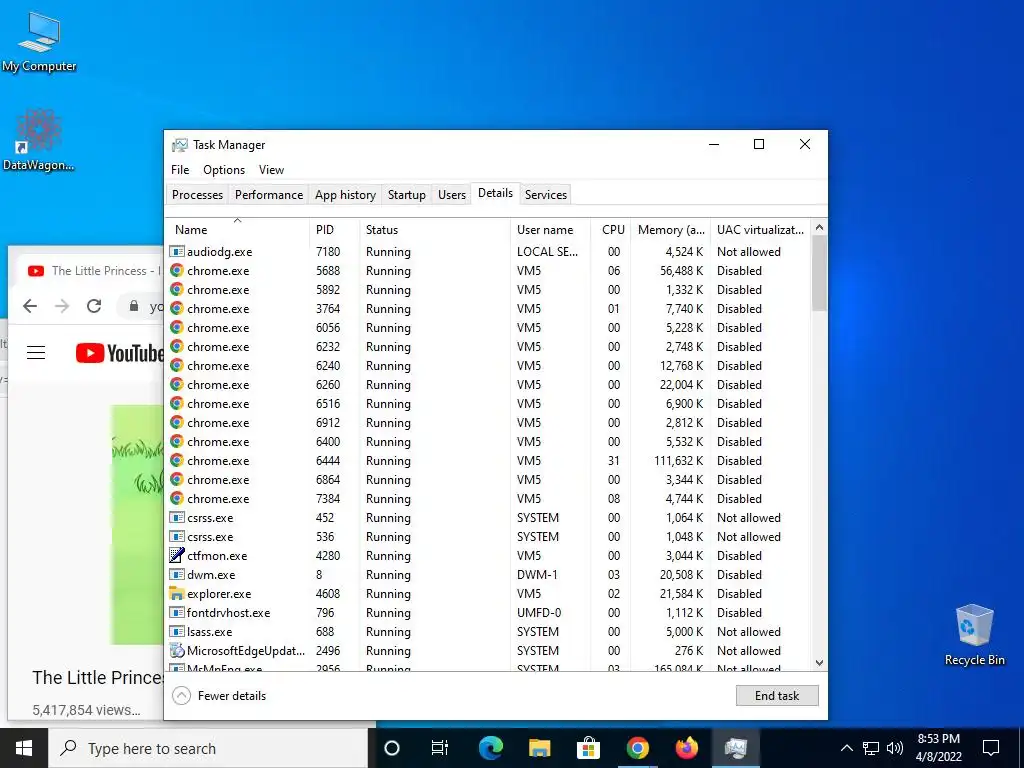
Task: Sort by Memory column header
Action: 671,229
